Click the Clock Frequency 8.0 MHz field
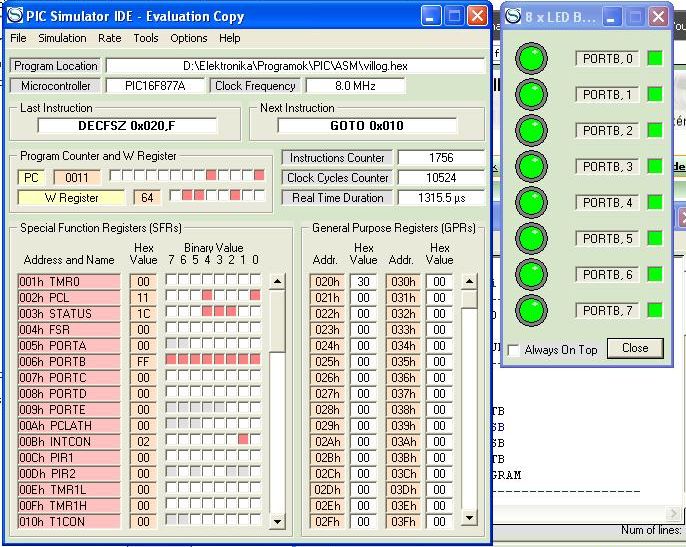Viewport: 686px width, 547px height. click(x=355, y=86)
